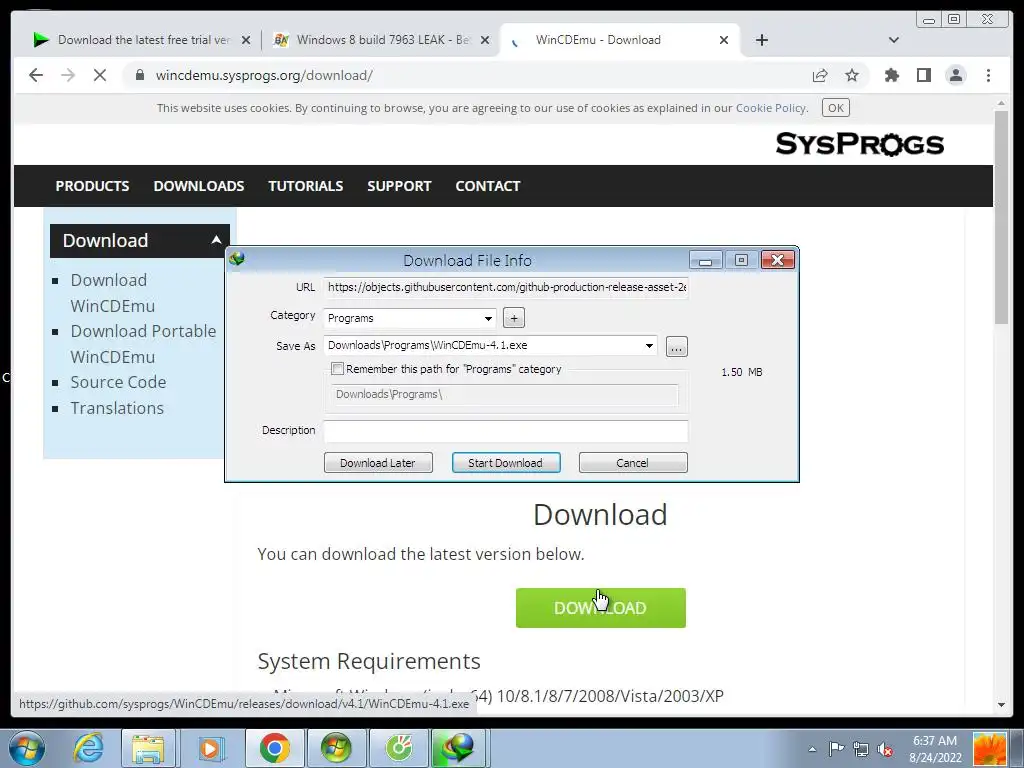Close the Windows 8 build 7963 LEAK tab
Viewport: 1024px width, 768px height.
point(485,40)
